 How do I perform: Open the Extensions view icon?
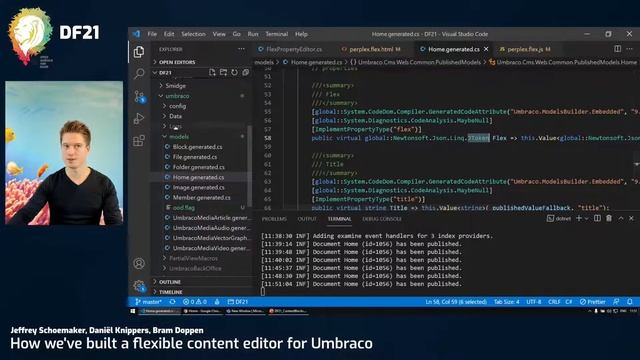point(139,140)
